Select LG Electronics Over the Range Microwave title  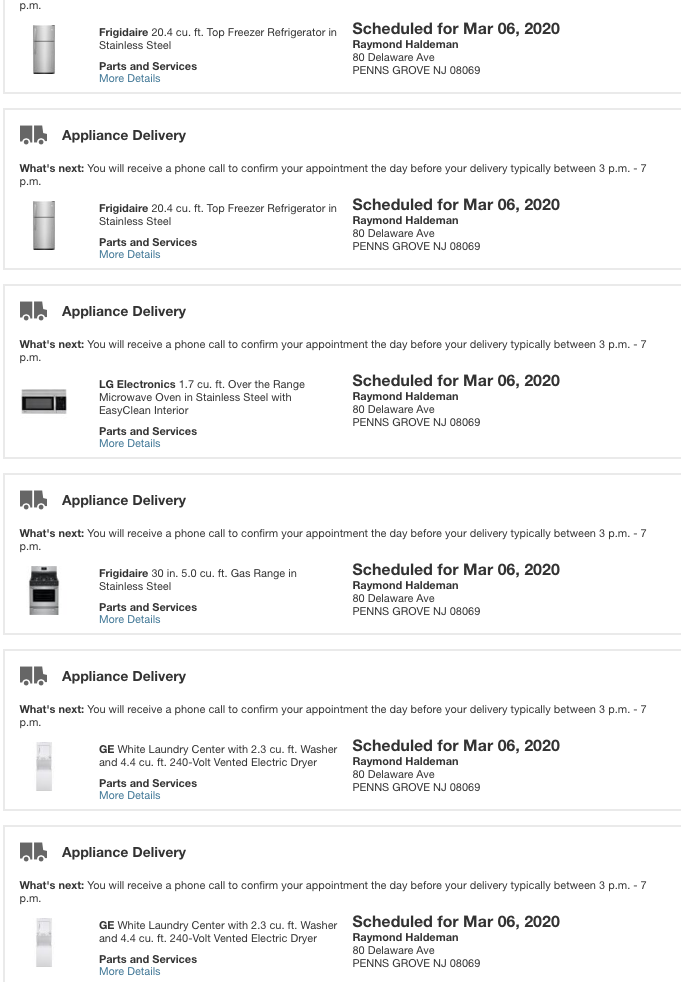tap(202, 397)
